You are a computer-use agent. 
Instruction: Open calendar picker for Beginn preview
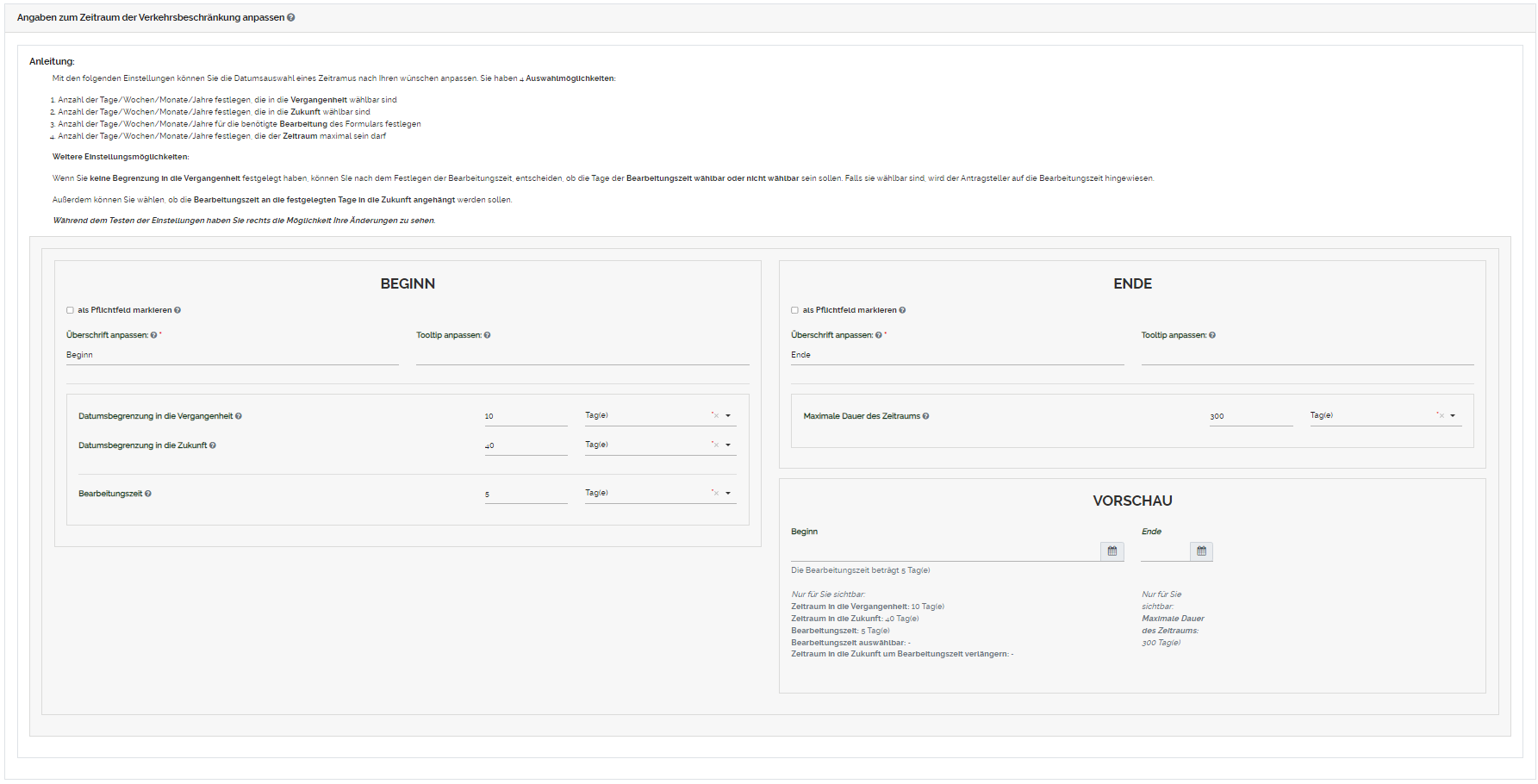[x=1111, y=551]
